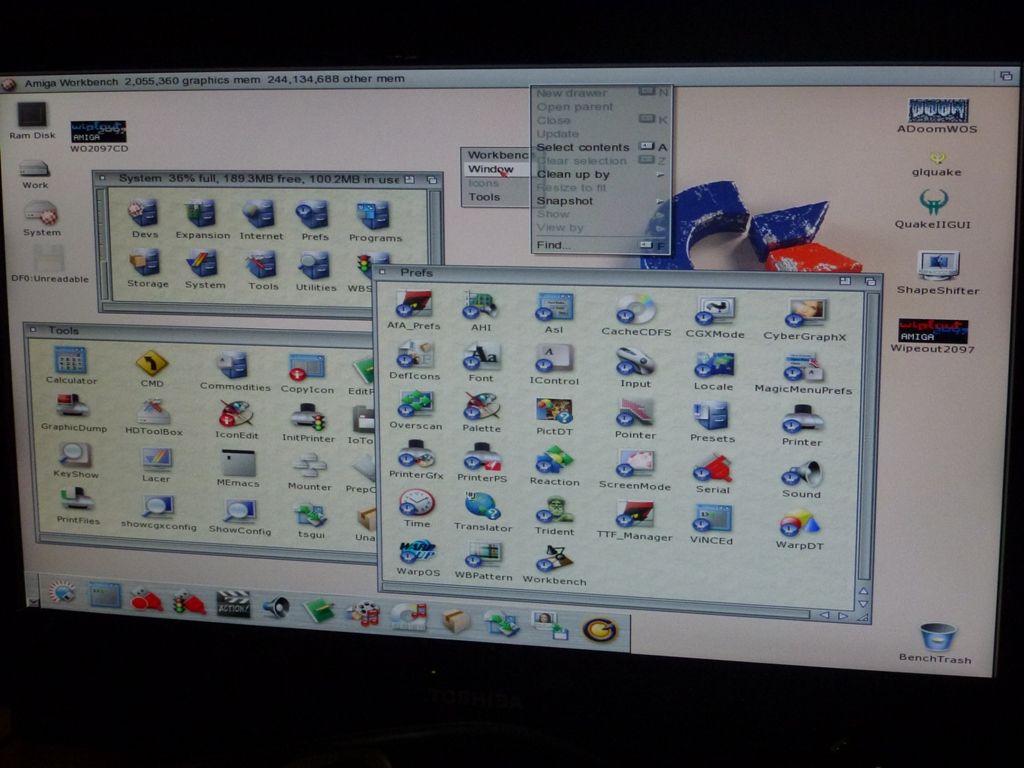Choose Select contents from the Window menu
Viewport: 1024px width, 768px height.
coord(583,147)
